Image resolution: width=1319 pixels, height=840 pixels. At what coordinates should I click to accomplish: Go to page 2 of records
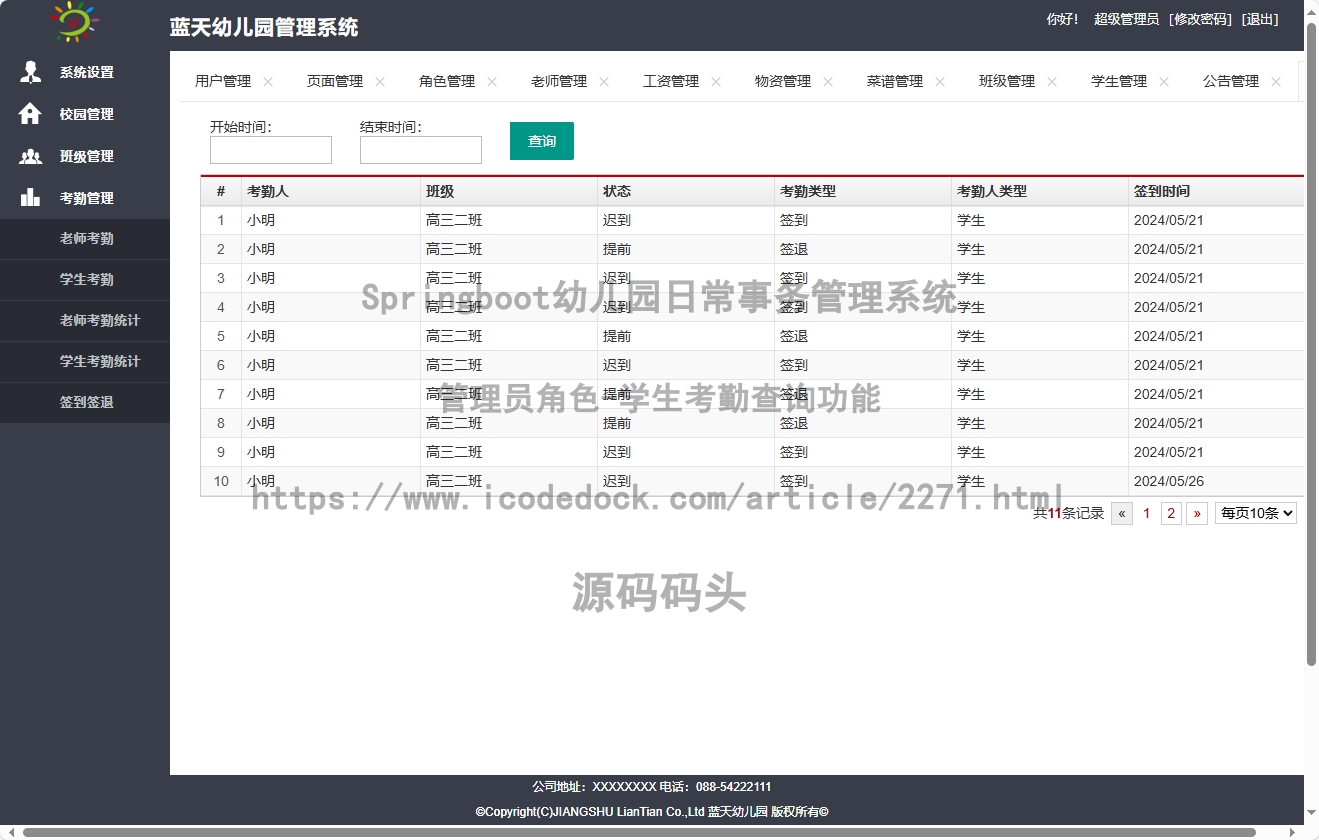click(1171, 514)
